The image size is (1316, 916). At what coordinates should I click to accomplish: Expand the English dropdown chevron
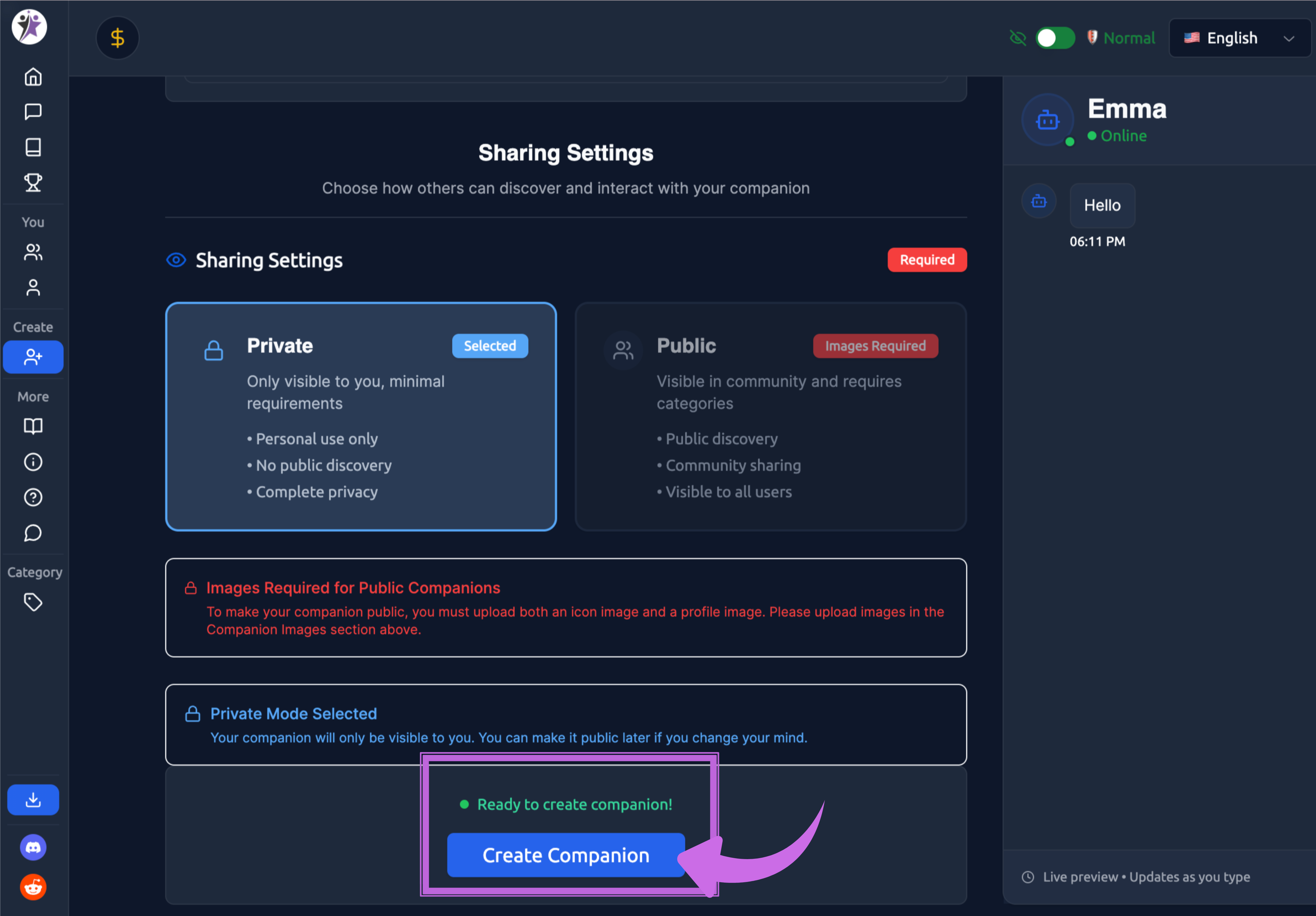tap(1289, 38)
